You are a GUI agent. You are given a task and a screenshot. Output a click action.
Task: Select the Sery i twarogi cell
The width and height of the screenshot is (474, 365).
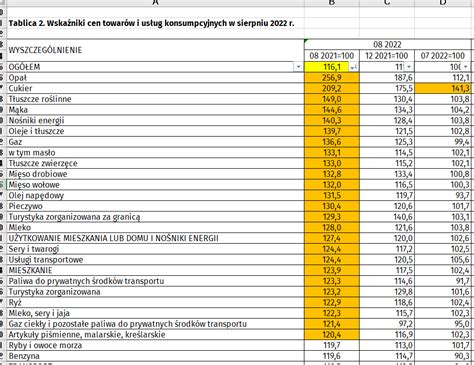point(155,249)
